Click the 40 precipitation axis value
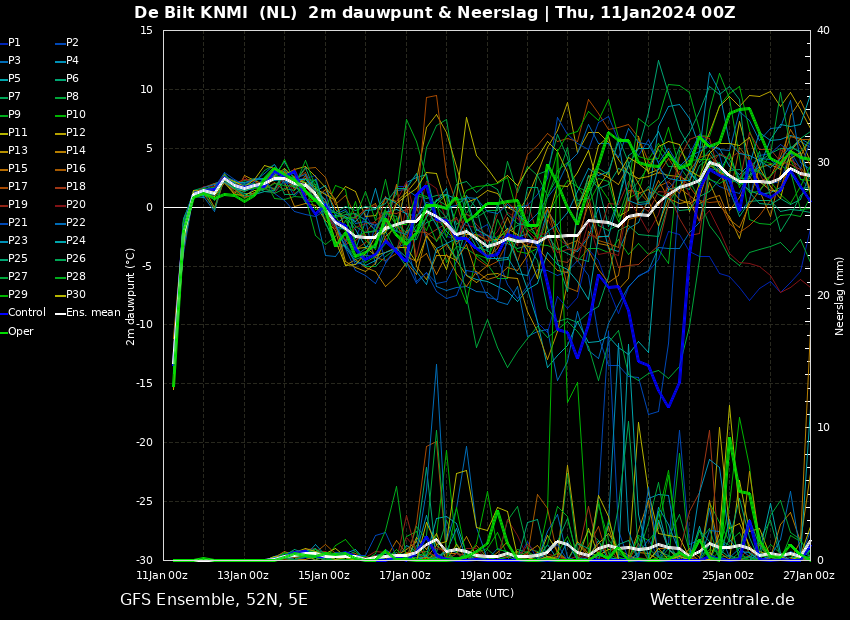 (x=823, y=30)
